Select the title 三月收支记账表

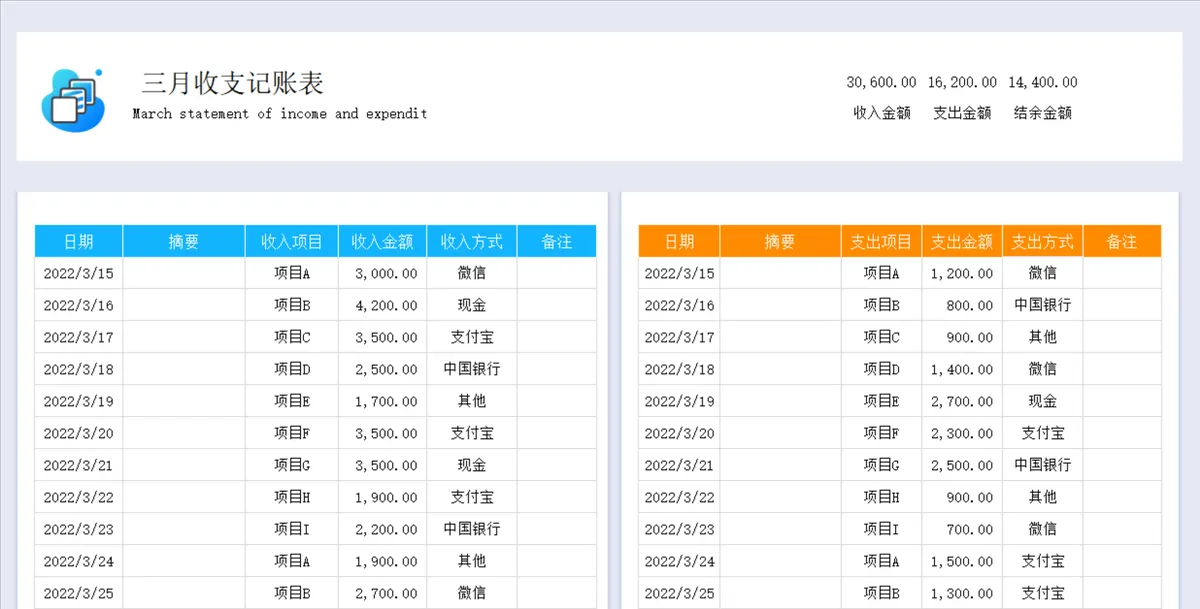[x=232, y=83]
